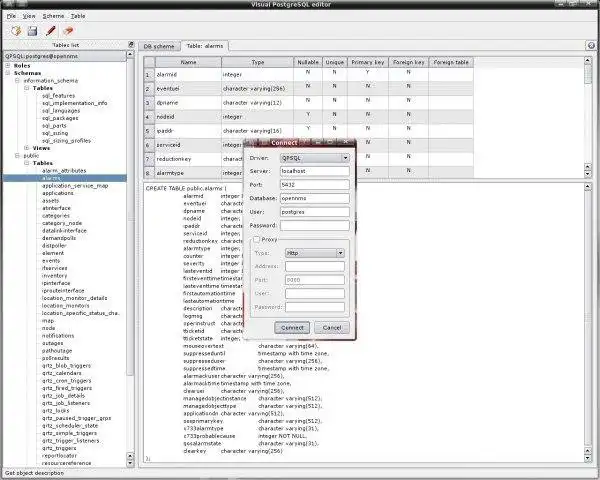The height and width of the screenshot is (480, 600).
Task: Open the Driver combo box showing QPSQL
Action: (x=314, y=158)
